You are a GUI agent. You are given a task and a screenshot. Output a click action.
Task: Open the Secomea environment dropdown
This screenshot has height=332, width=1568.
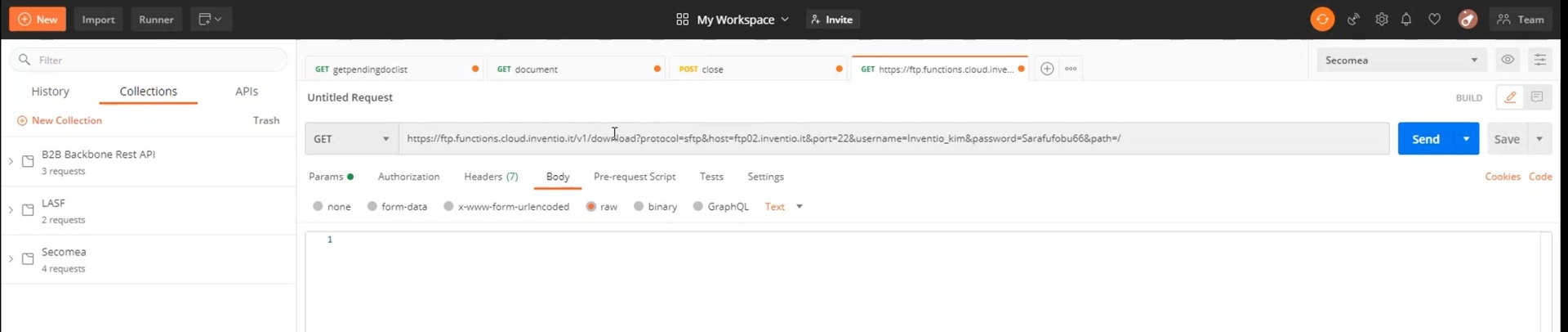point(1401,60)
